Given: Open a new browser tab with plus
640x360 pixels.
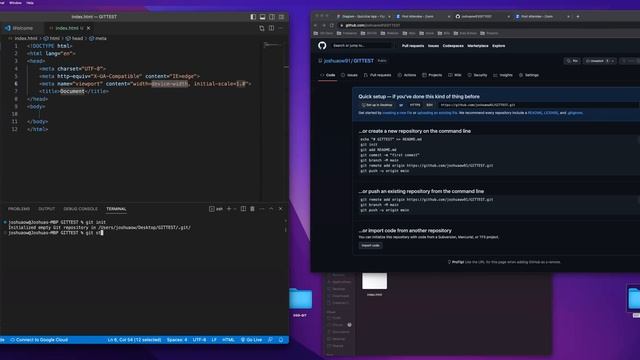Looking at the screenshot, I should click(x=578, y=17).
